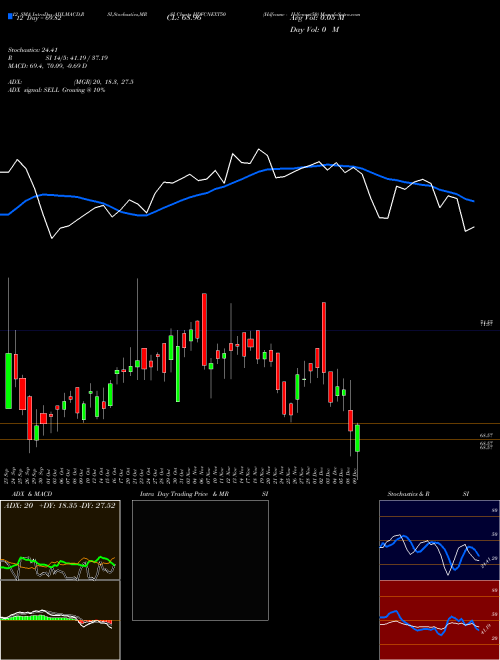
Task: Select 'ADX signal: SELL Growing @ 10%' text
Action: click(56, 90)
